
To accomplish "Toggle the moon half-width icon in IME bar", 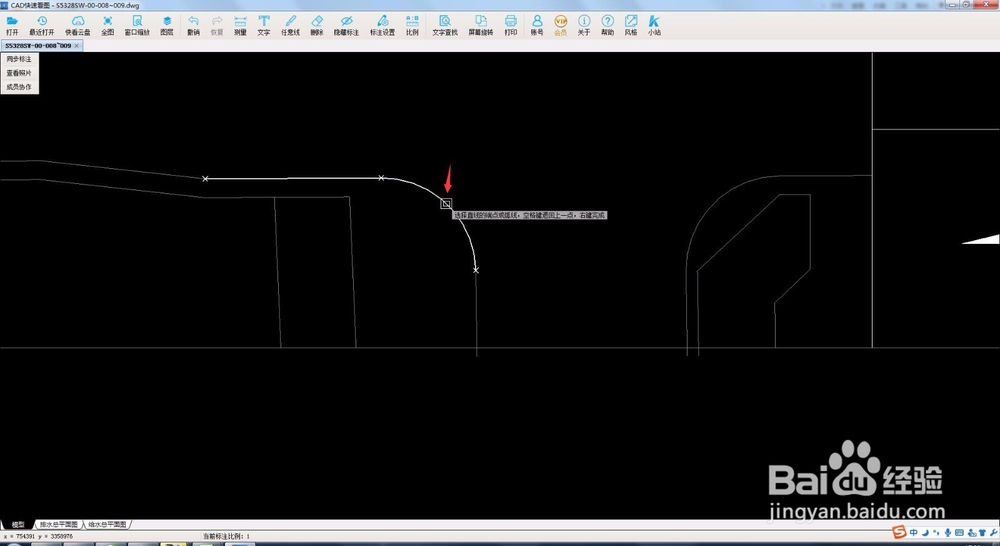I will point(925,533).
